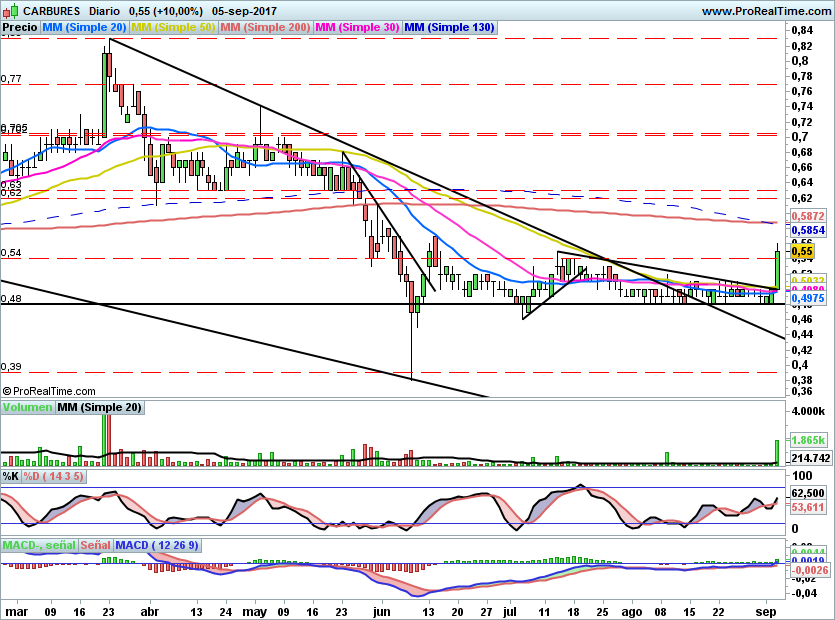
Task: Click the 0,5854 moving average value tag
Action: tap(808, 230)
